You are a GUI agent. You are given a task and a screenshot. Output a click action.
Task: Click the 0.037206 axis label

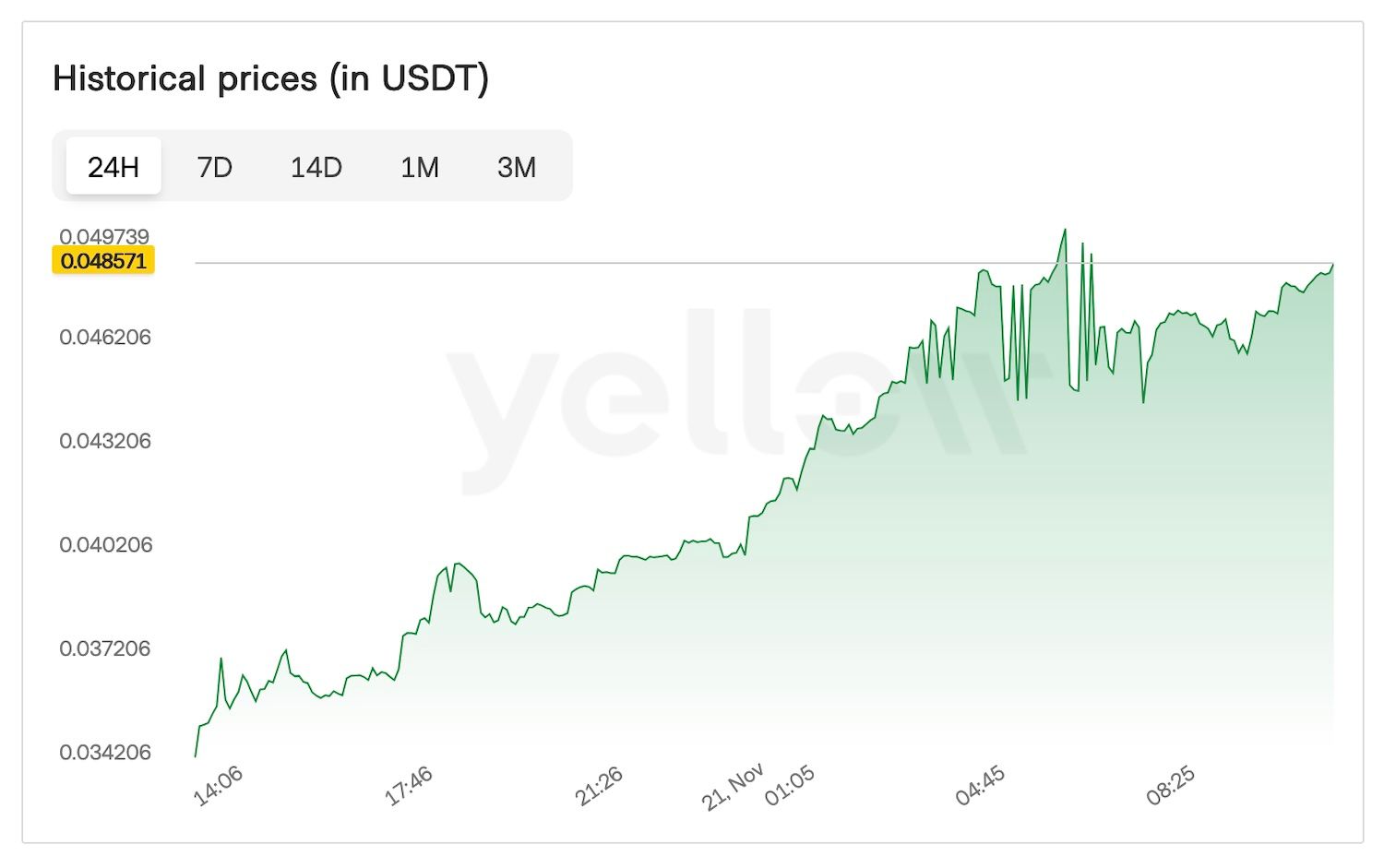tap(105, 648)
